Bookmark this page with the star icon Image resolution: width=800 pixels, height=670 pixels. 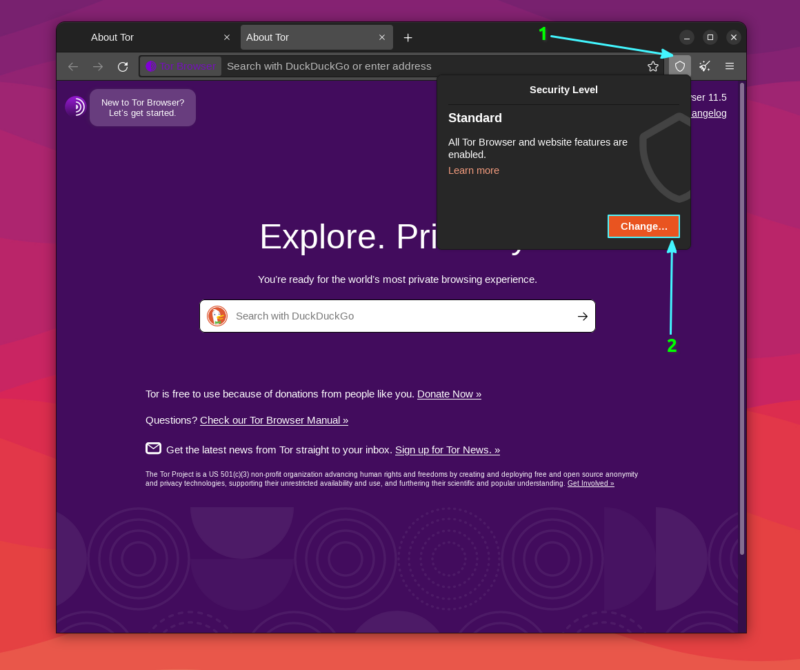coord(653,65)
